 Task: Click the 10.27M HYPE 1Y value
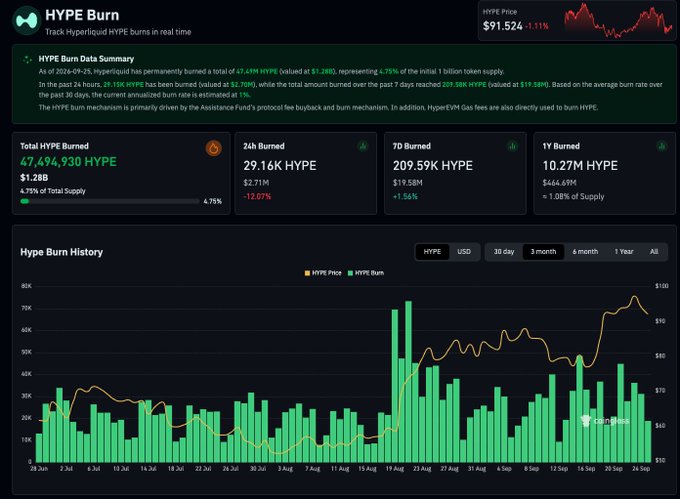click(x=580, y=166)
